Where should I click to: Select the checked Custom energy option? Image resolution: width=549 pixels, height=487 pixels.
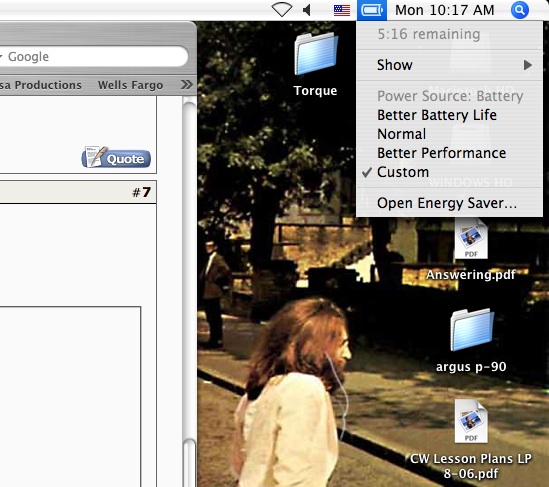pyautogui.click(x=450, y=172)
